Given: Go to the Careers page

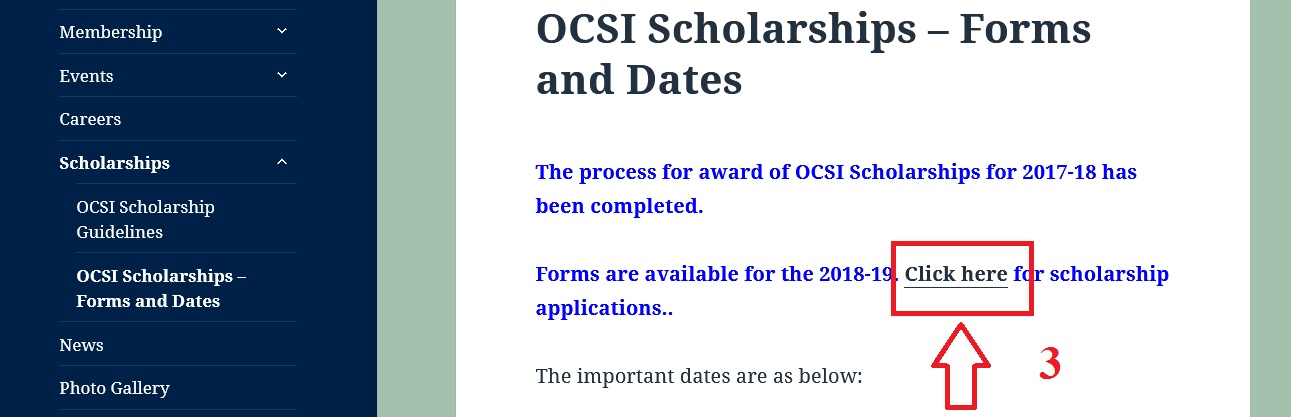Looking at the screenshot, I should pyautogui.click(x=90, y=119).
